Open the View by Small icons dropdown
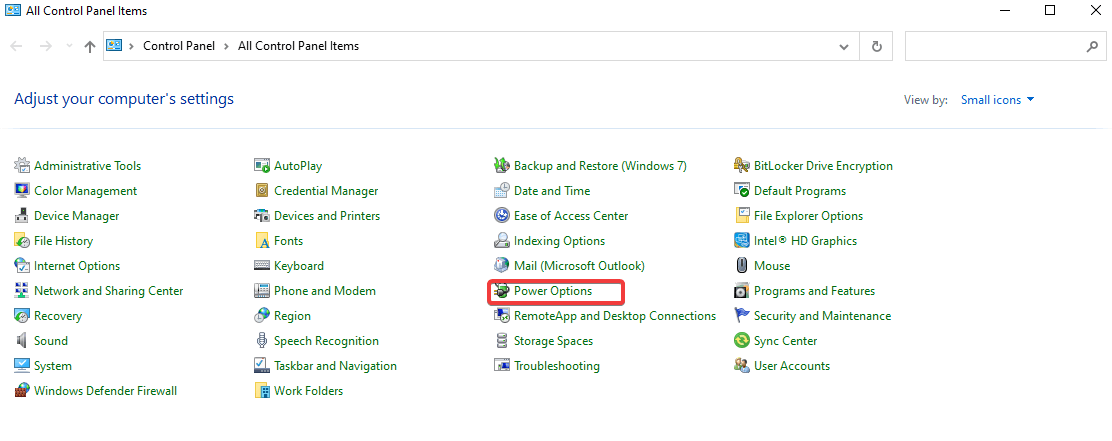Viewport: 1112px width, 441px height. click(x=998, y=100)
